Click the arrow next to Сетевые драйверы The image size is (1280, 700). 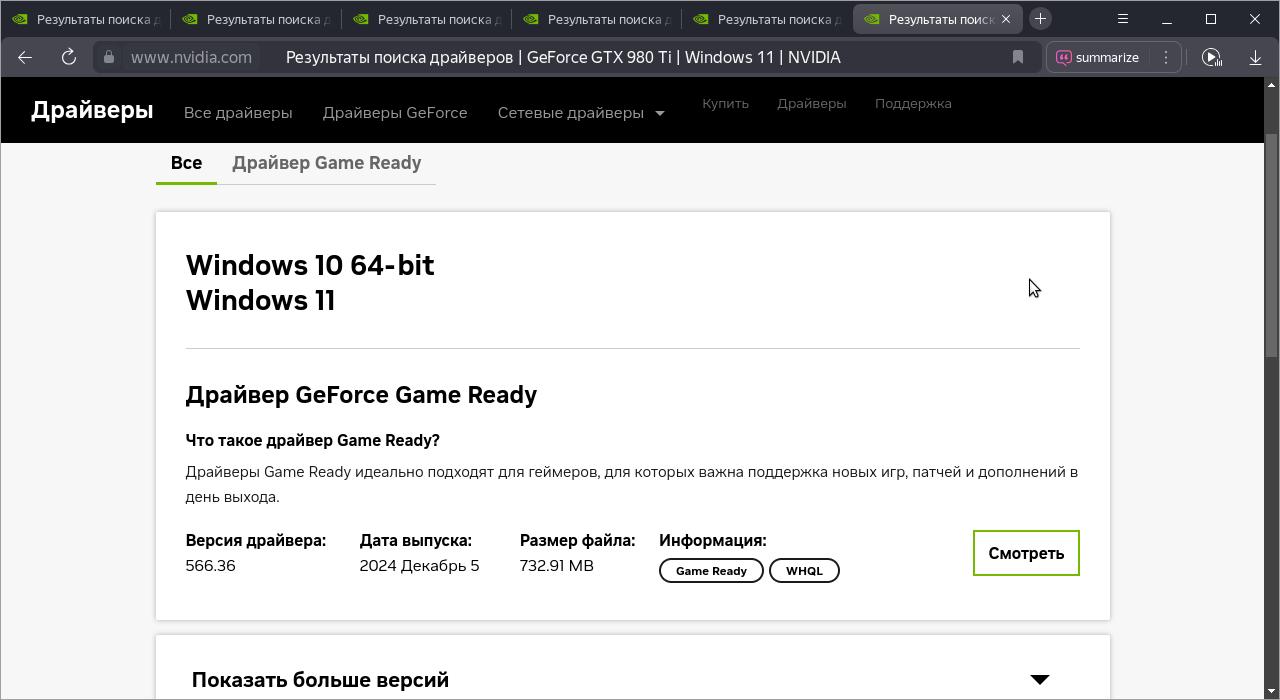point(659,114)
